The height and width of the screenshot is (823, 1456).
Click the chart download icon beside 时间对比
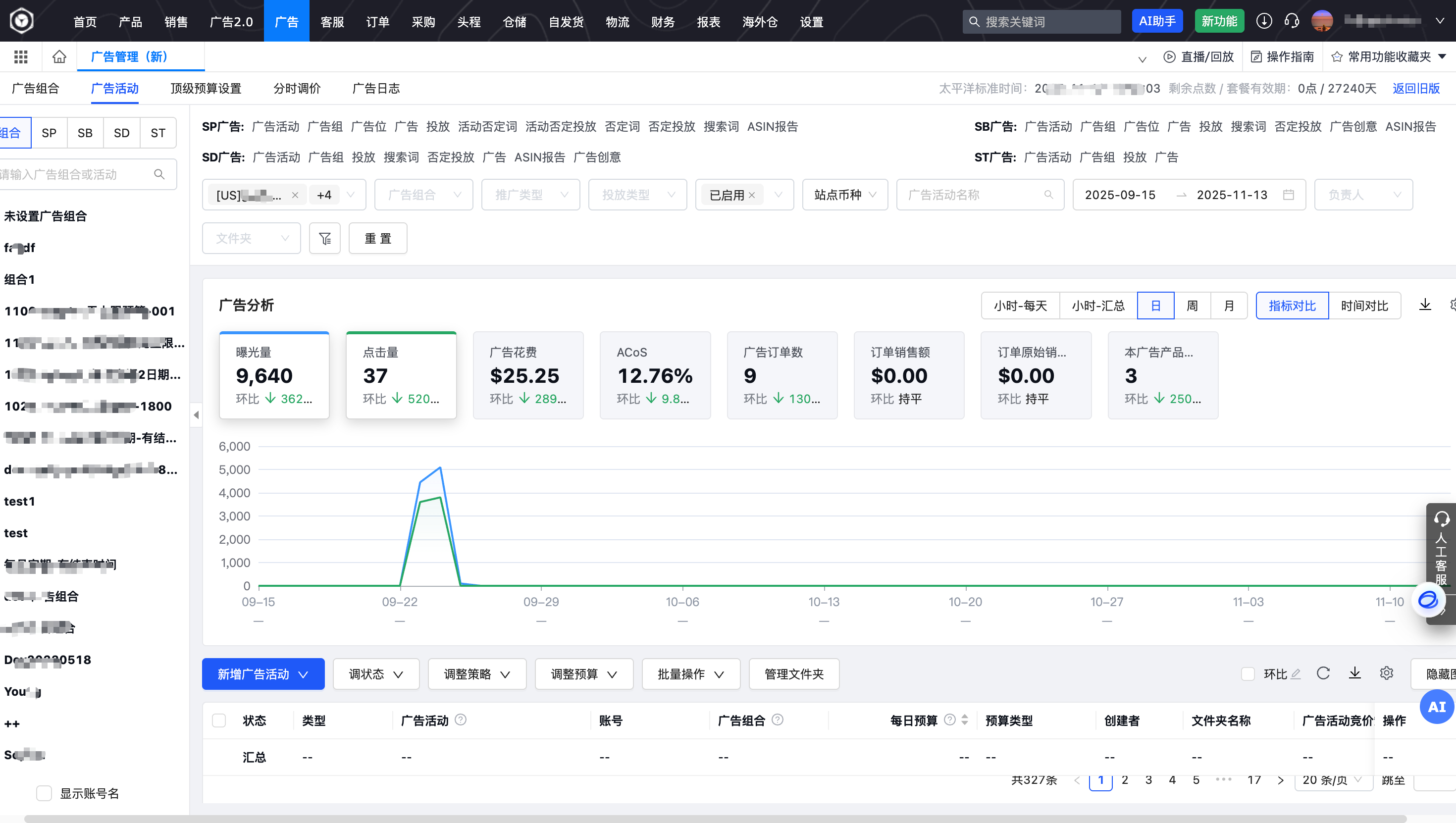[1425, 305]
